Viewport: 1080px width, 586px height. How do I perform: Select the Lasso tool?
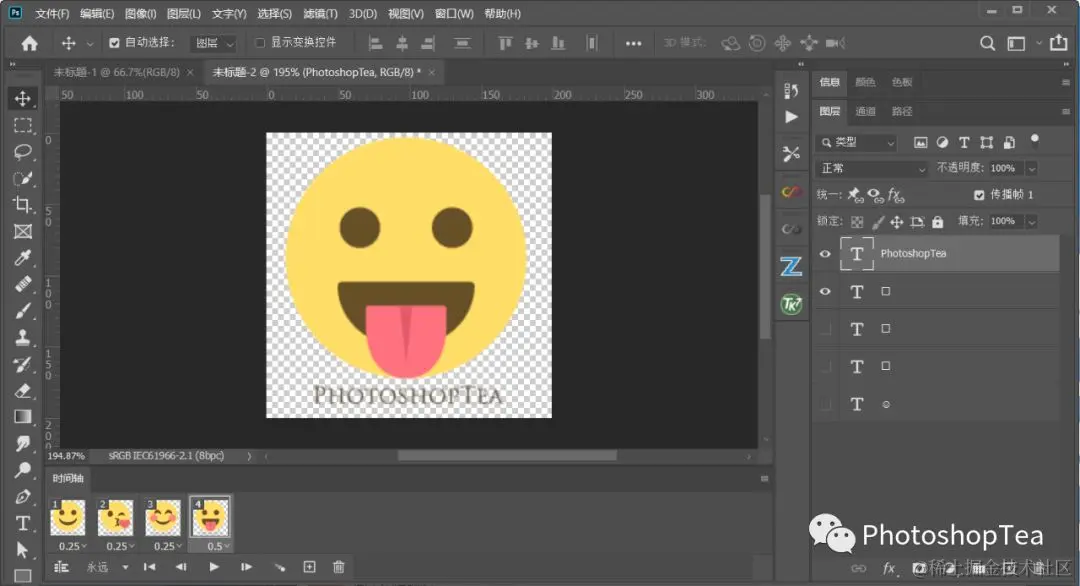[x=23, y=152]
